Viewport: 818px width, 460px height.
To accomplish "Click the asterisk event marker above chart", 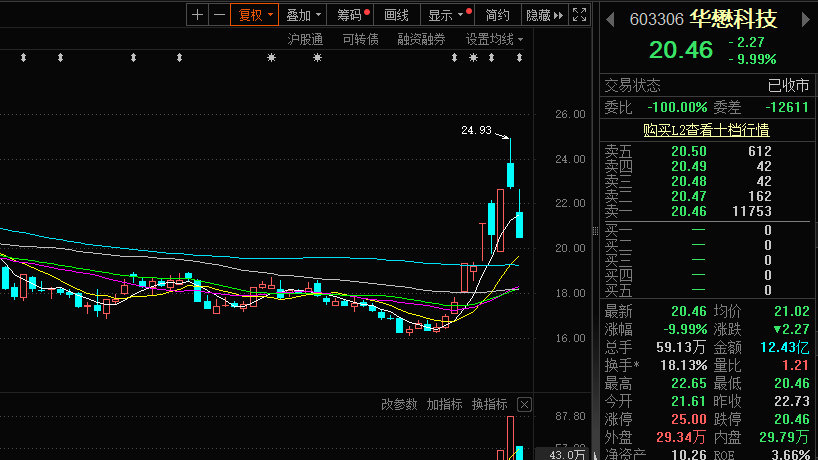I will 270,58.
